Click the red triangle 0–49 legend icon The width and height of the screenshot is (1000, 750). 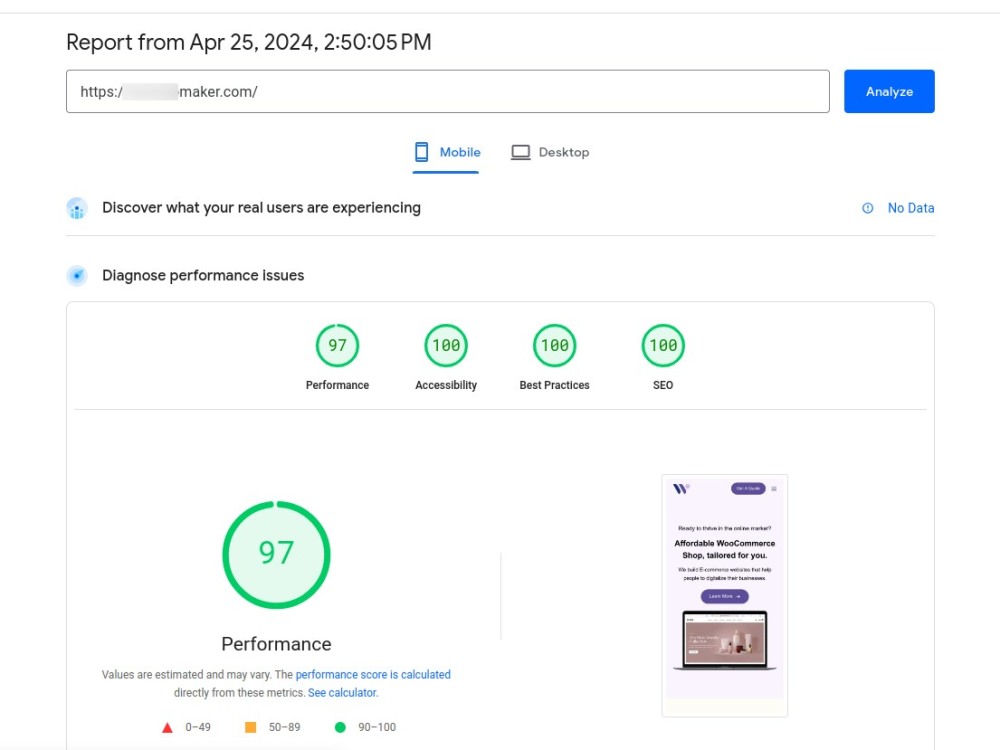point(167,728)
